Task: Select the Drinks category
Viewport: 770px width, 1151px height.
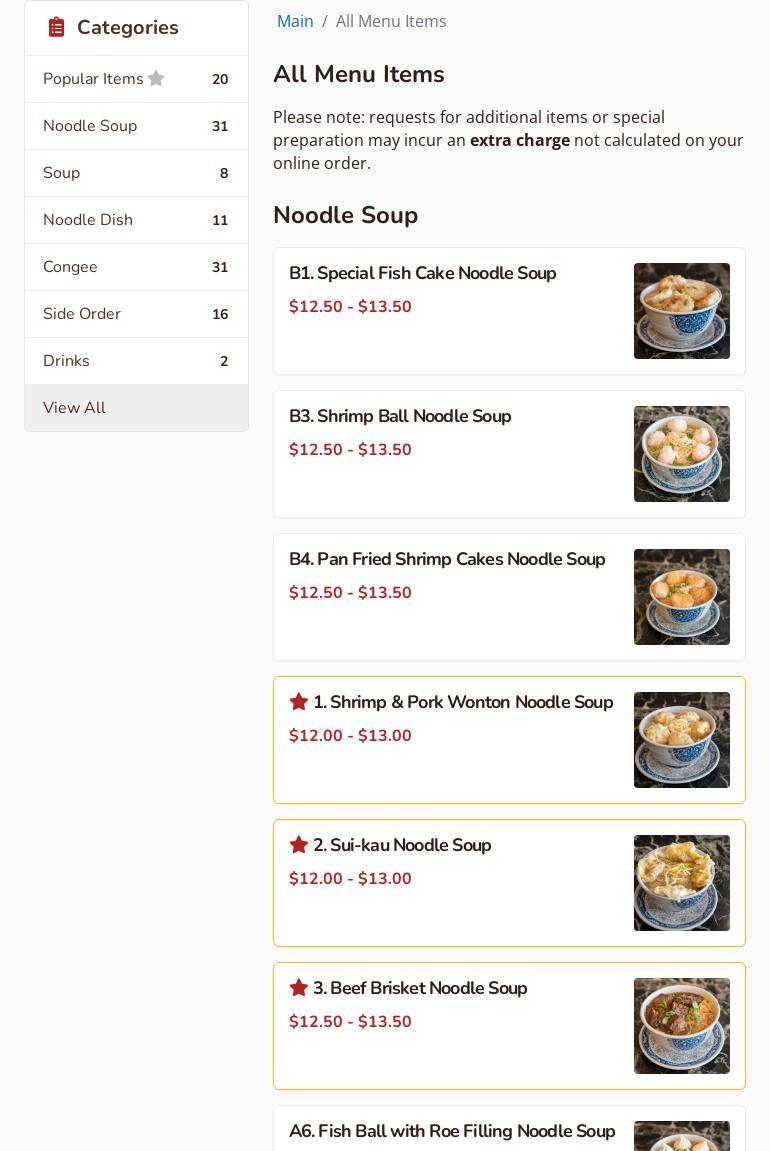Action: (x=66, y=361)
